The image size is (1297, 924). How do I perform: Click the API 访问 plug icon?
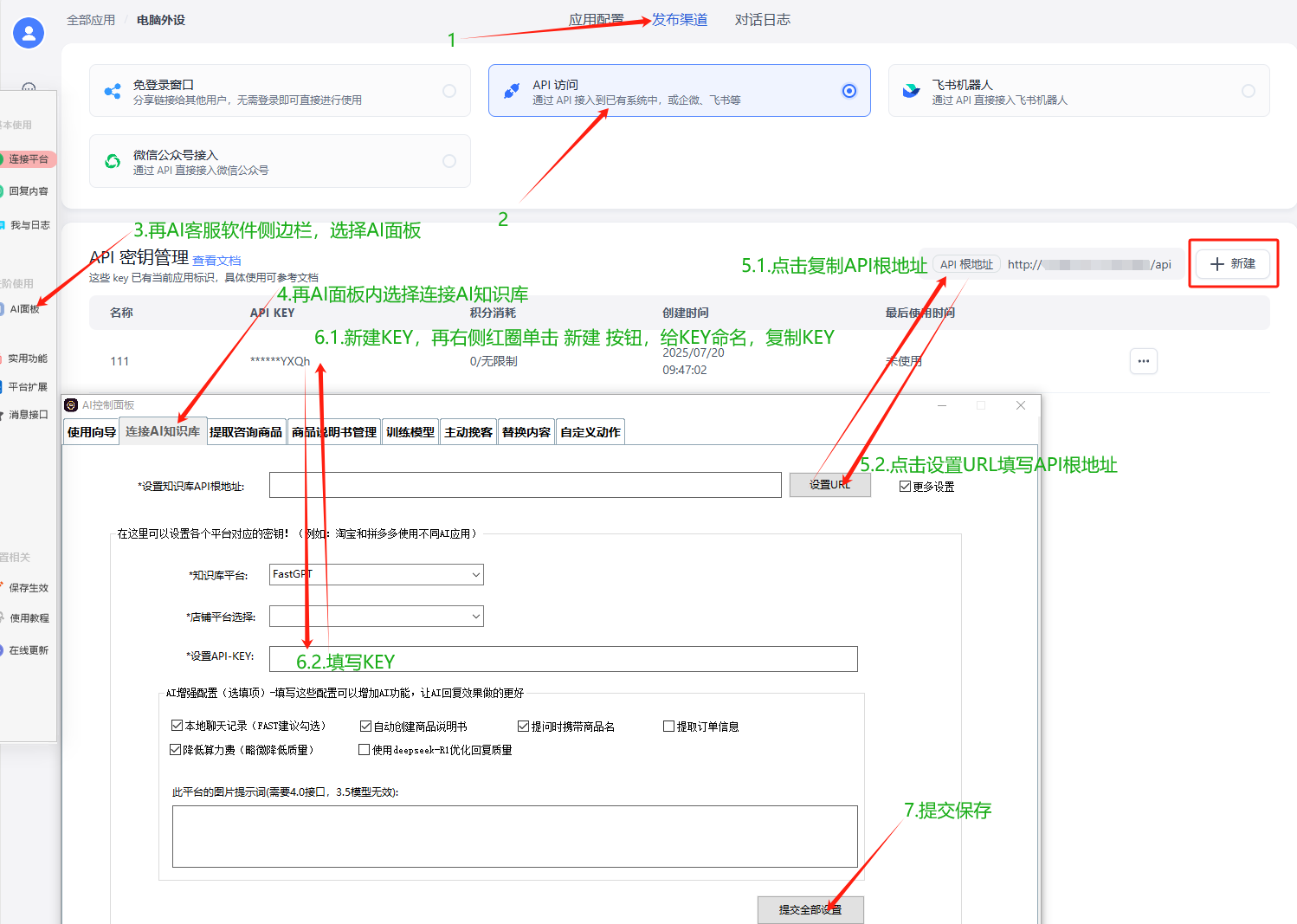coord(512,91)
